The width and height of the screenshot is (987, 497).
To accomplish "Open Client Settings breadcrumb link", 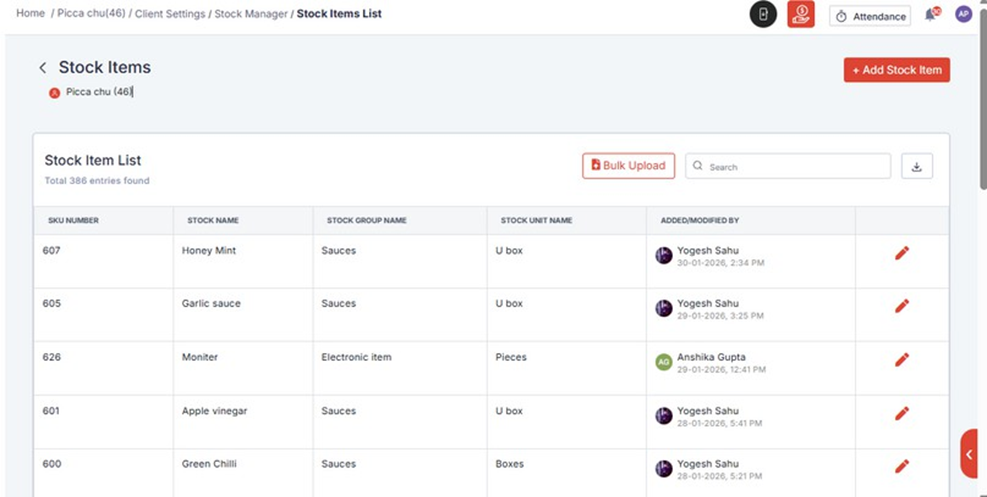I will point(170,14).
